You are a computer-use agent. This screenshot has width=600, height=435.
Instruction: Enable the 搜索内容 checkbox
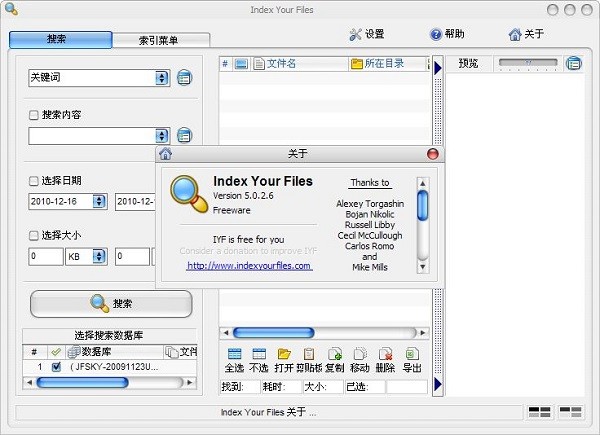click(34, 115)
